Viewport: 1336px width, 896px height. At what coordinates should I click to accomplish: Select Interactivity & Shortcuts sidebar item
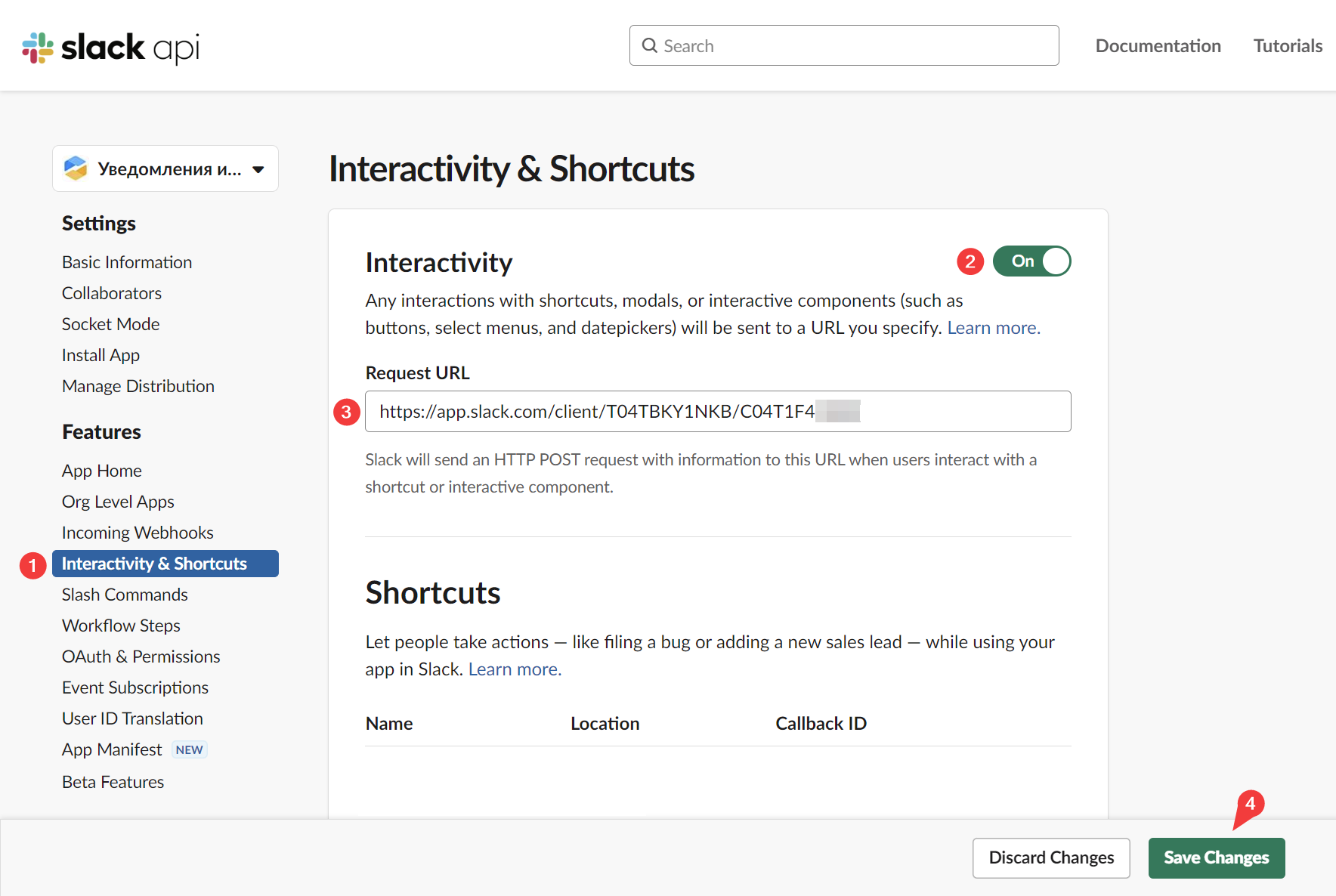pyautogui.click(x=165, y=564)
